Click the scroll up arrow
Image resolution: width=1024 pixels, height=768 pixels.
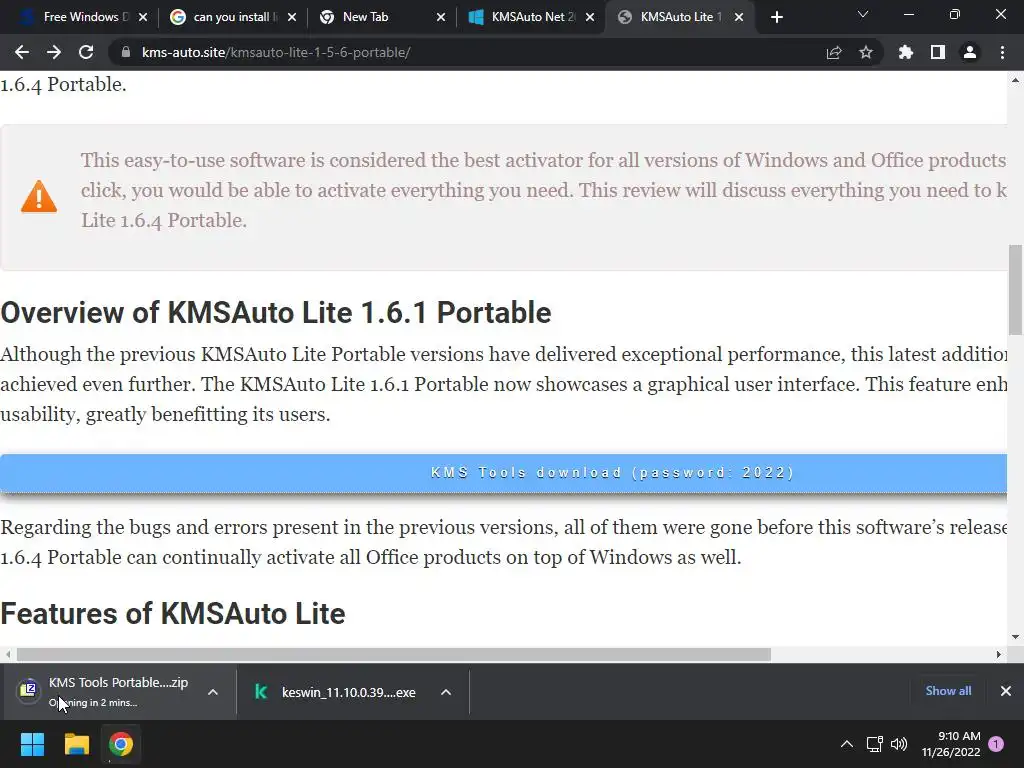coord(1015,80)
